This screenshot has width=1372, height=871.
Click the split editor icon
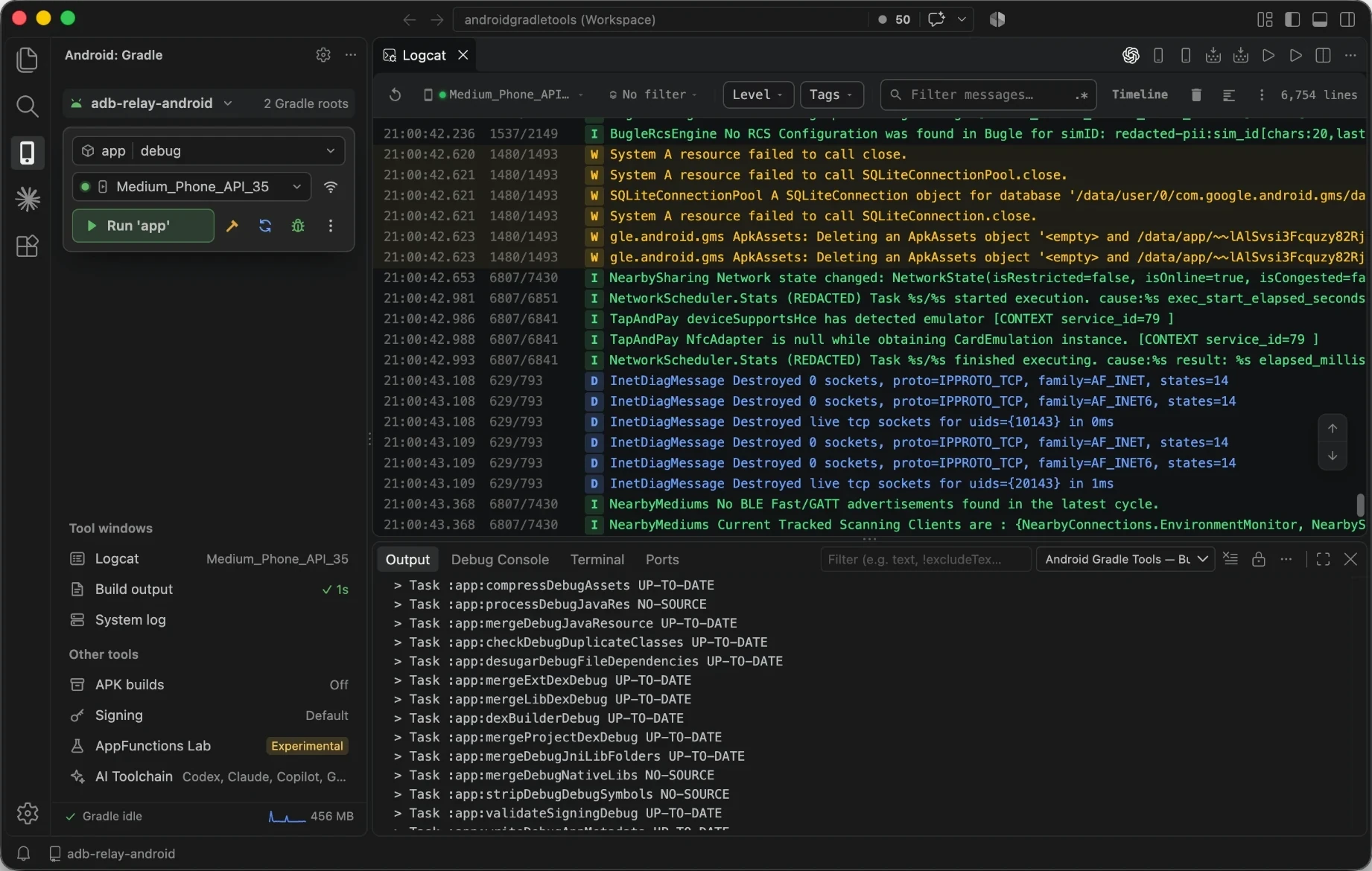[1324, 55]
